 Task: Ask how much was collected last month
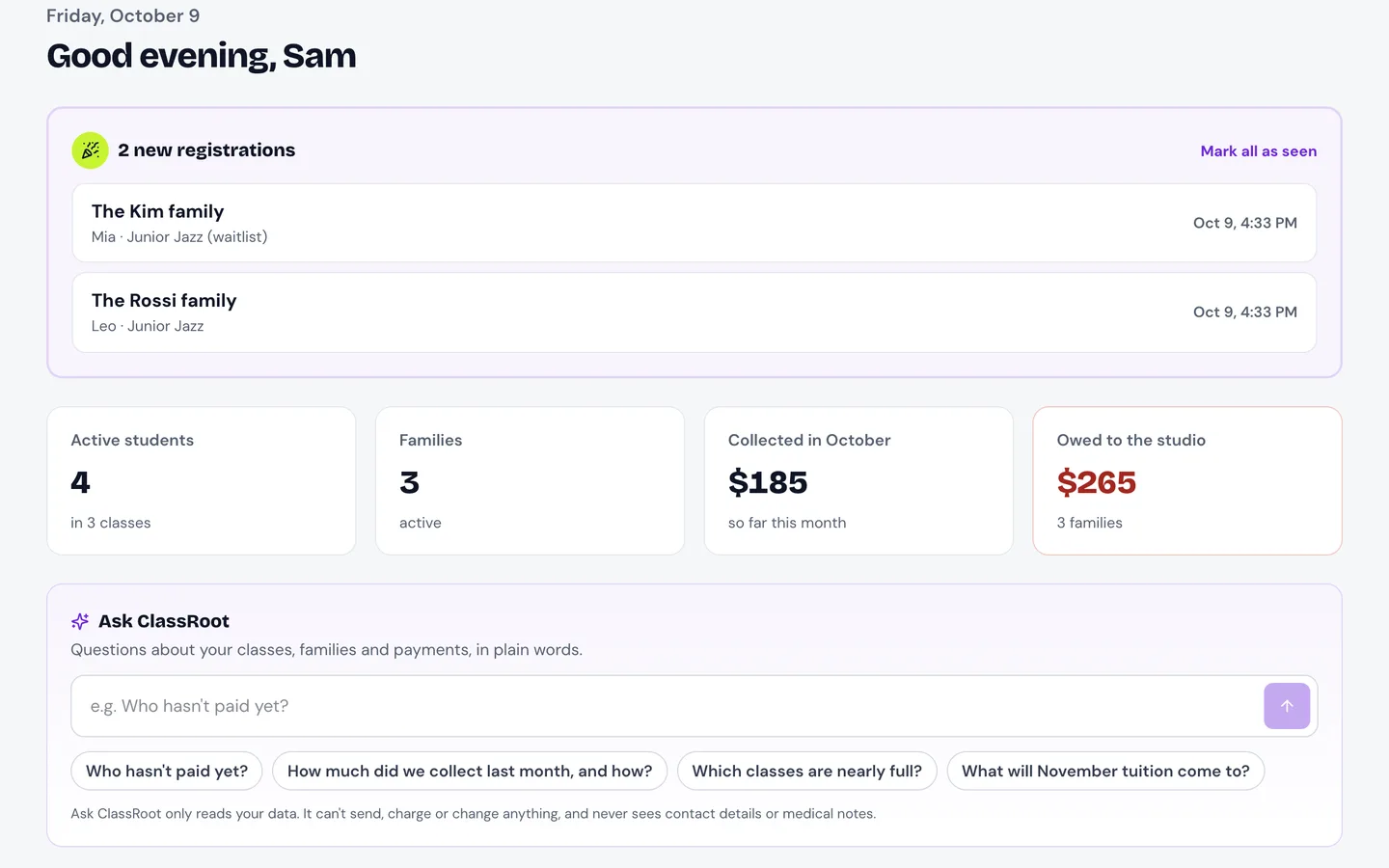470,771
